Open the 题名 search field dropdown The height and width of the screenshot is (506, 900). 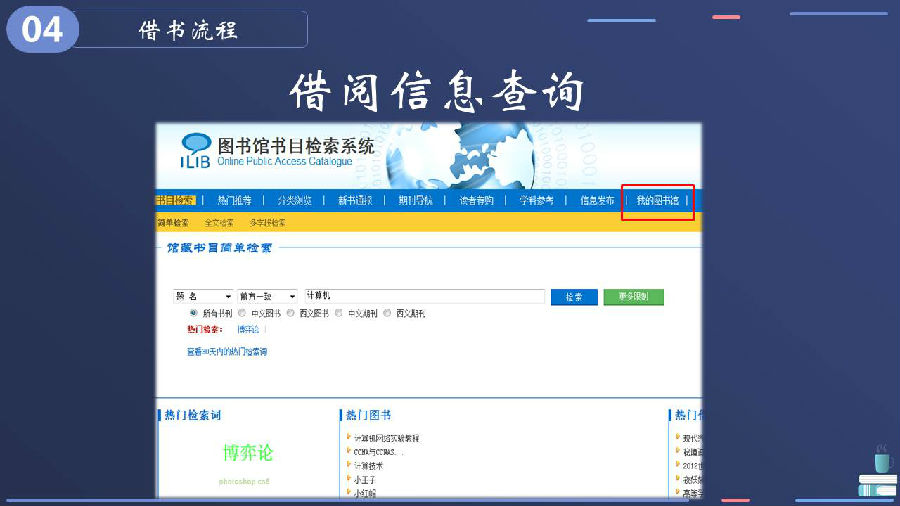(203, 297)
